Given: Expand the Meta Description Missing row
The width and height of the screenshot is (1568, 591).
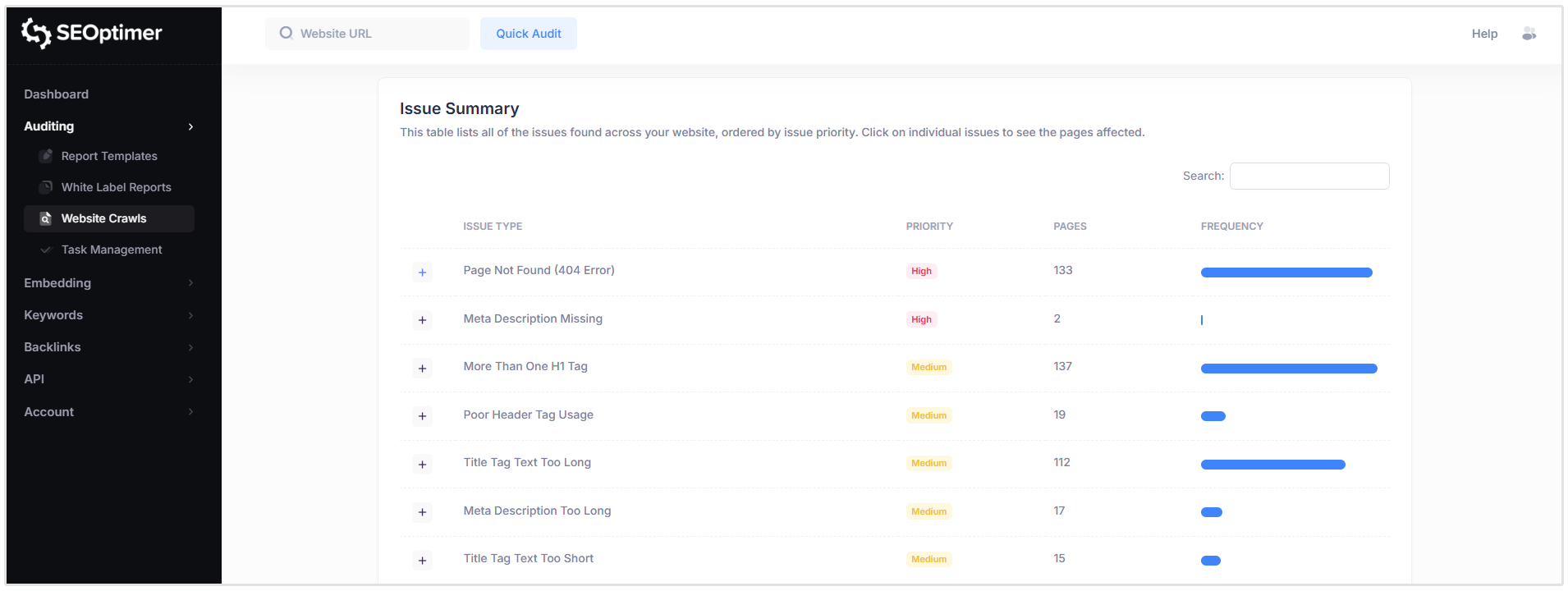Looking at the screenshot, I should click(422, 320).
